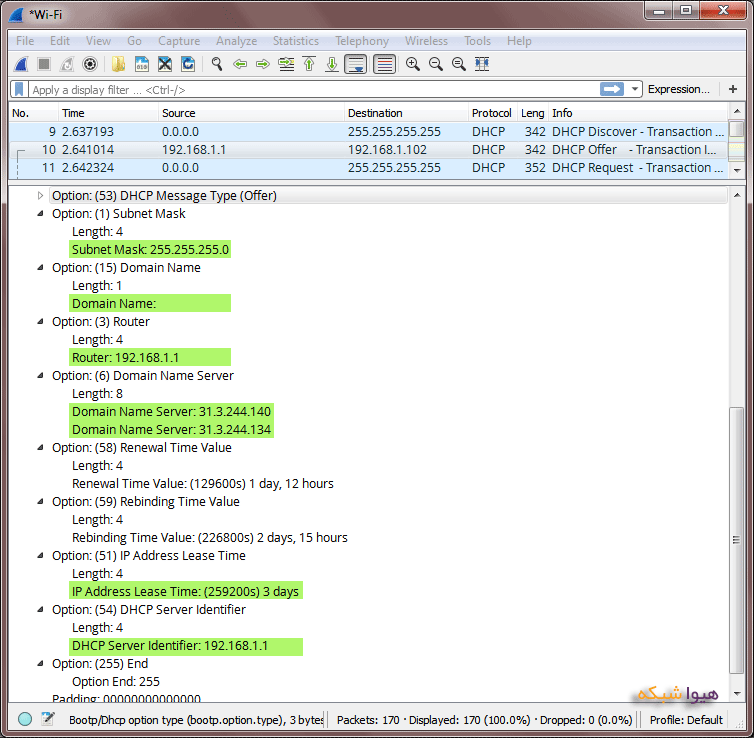Sort packets by Time column header

tap(108, 113)
